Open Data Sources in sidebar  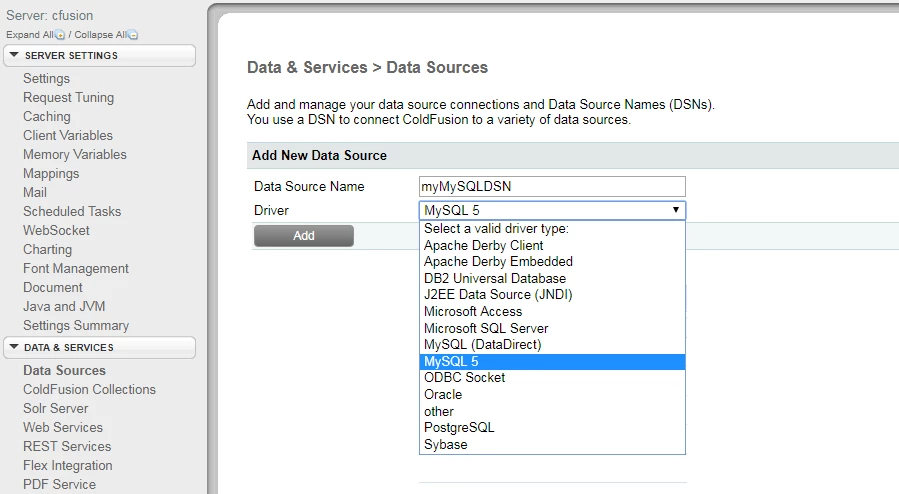click(64, 370)
